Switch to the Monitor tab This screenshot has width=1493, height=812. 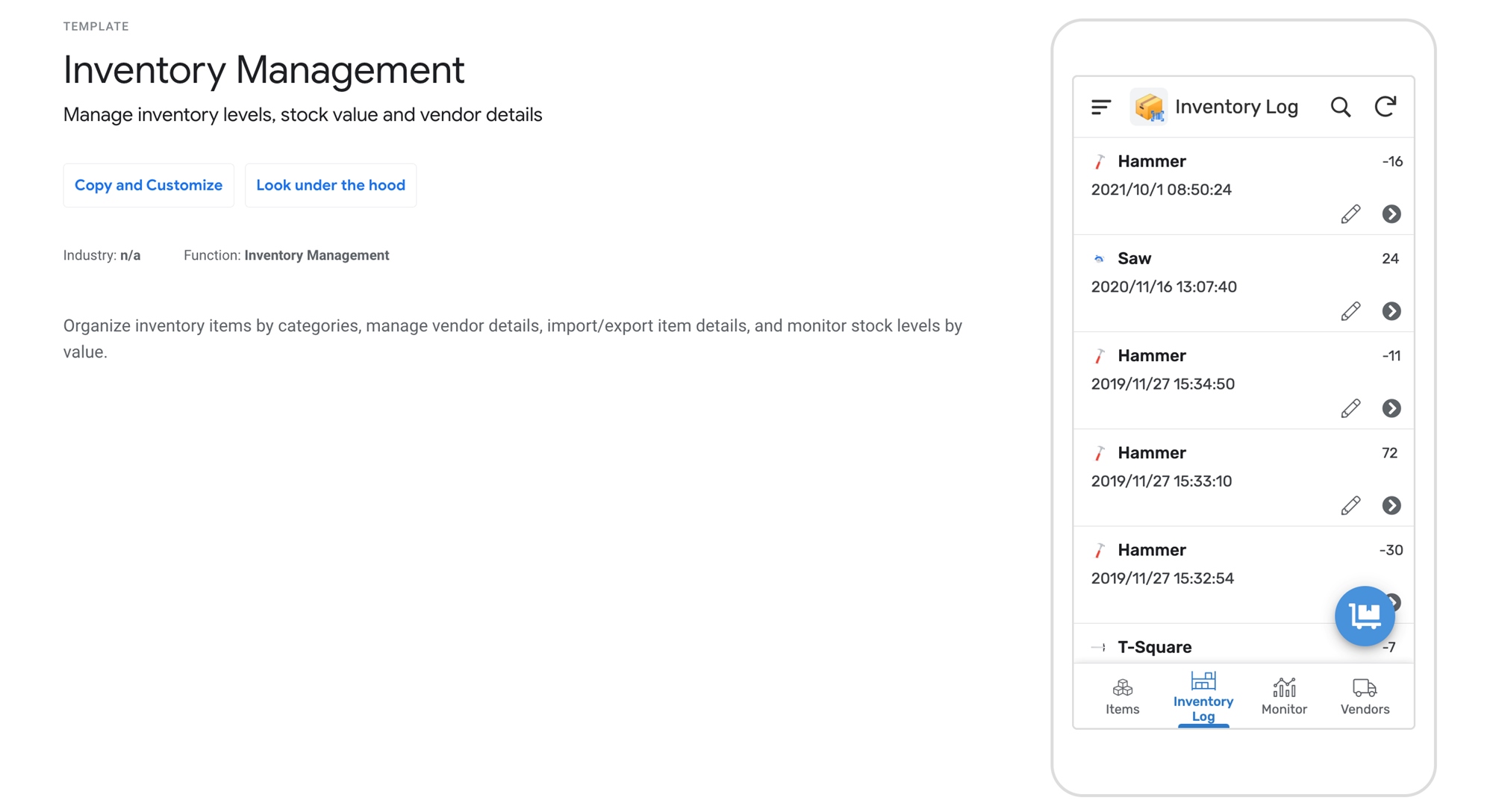(1284, 696)
